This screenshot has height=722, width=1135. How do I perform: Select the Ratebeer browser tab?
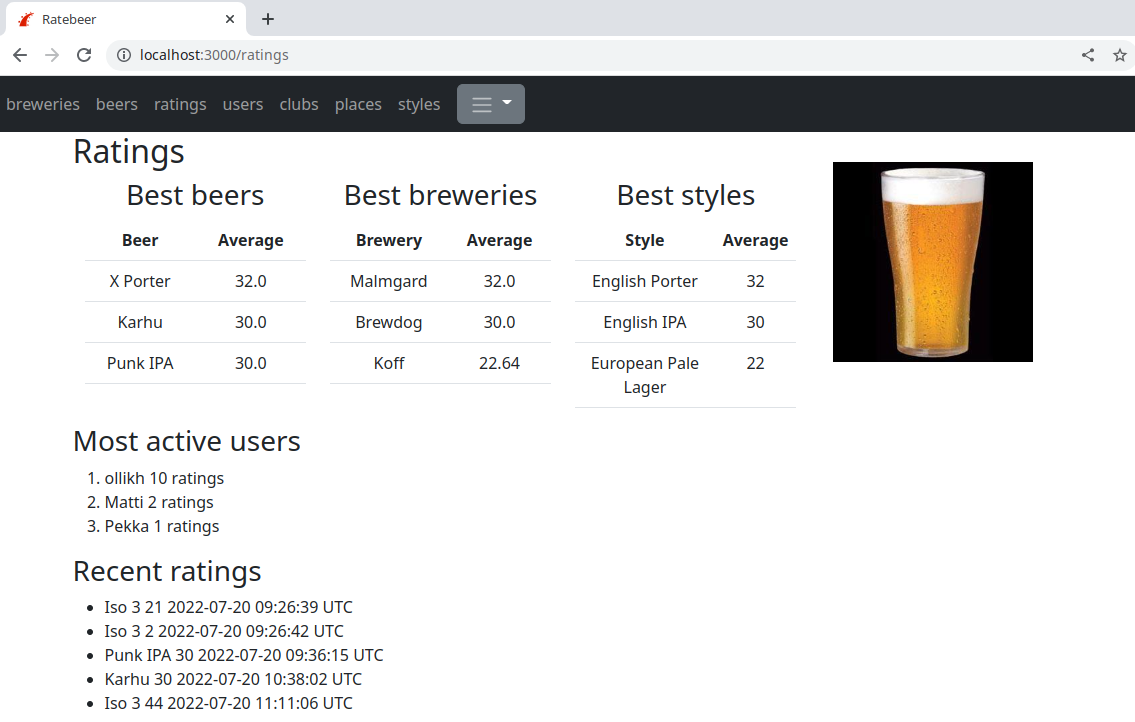(126, 20)
